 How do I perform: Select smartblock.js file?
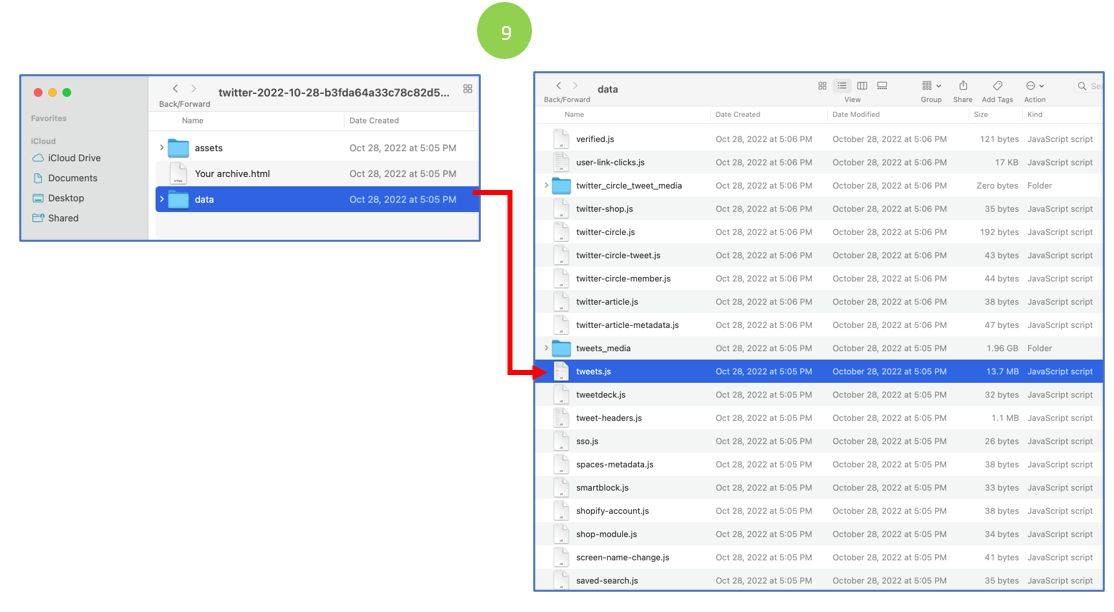(x=819, y=488)
